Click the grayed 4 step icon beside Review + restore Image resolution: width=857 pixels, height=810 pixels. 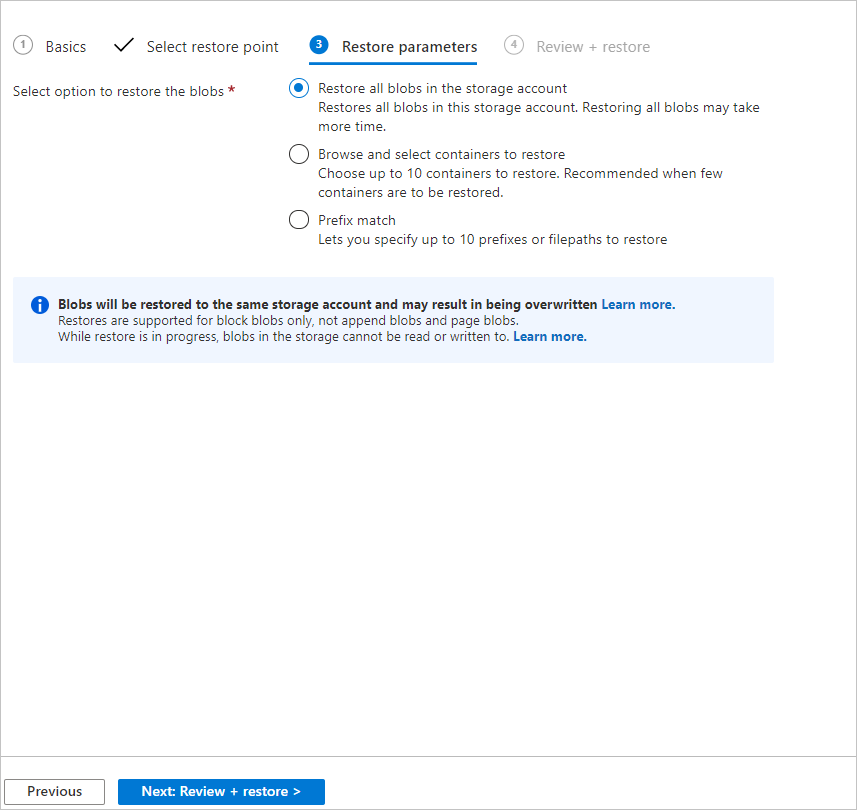point(514,45)
